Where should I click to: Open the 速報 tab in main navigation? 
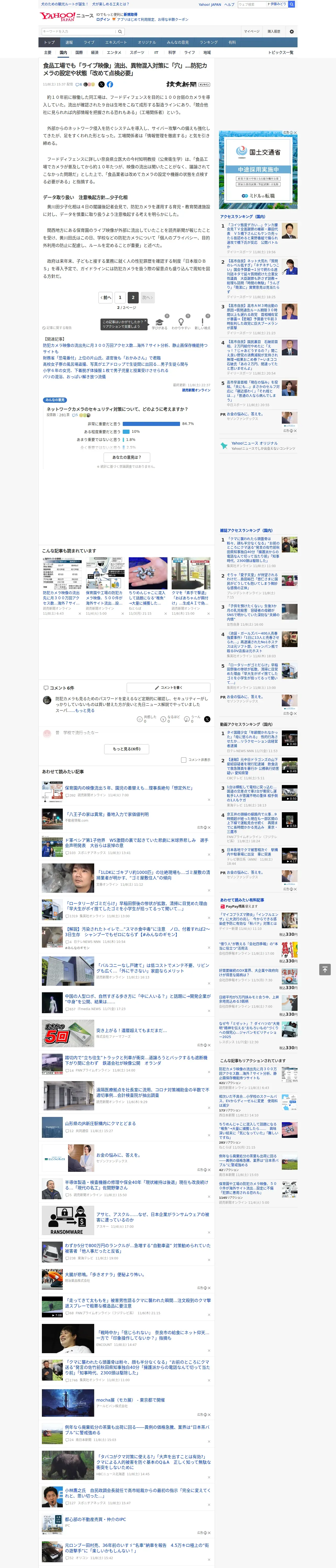[69, 43]
